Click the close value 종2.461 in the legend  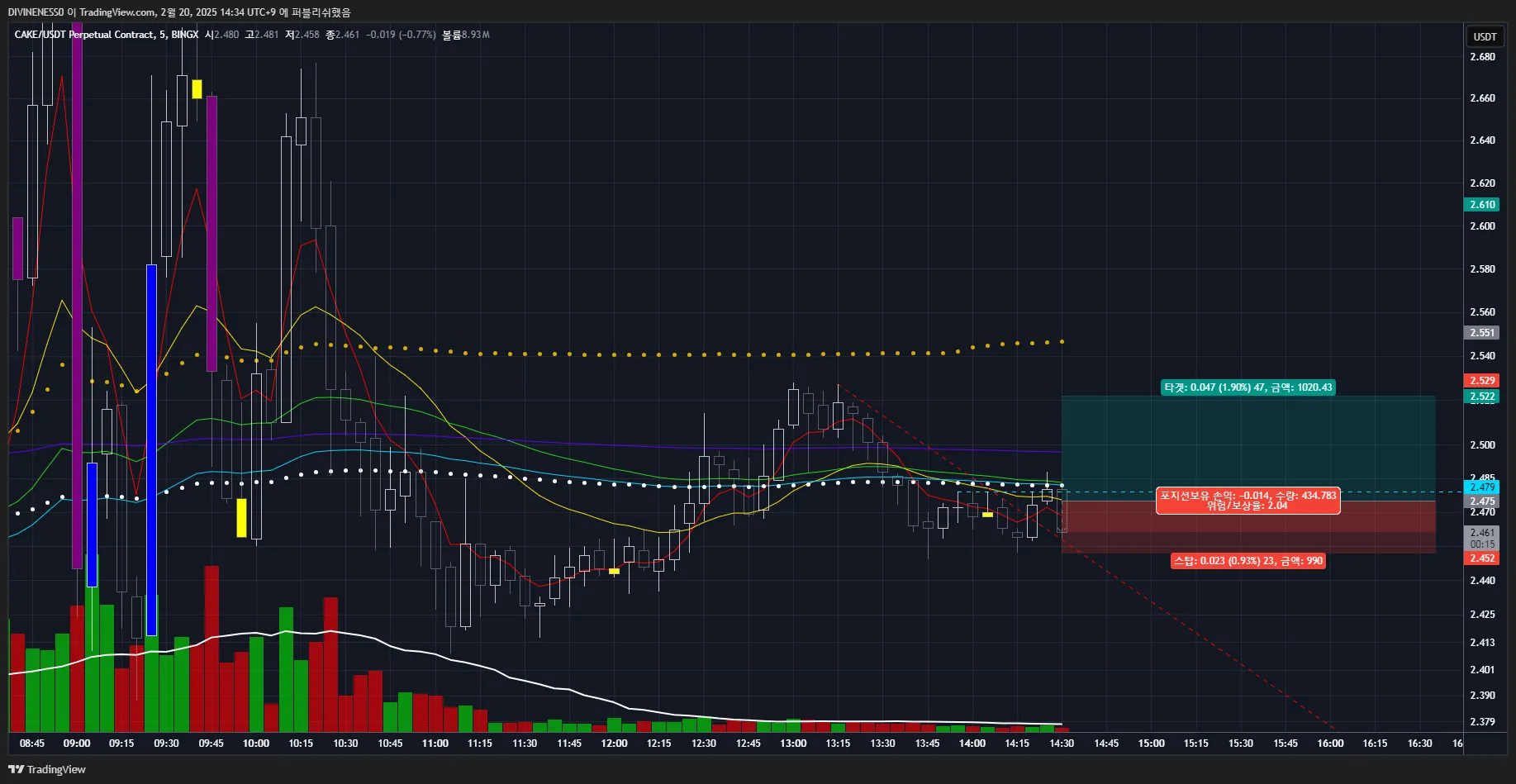coord(342,35)
